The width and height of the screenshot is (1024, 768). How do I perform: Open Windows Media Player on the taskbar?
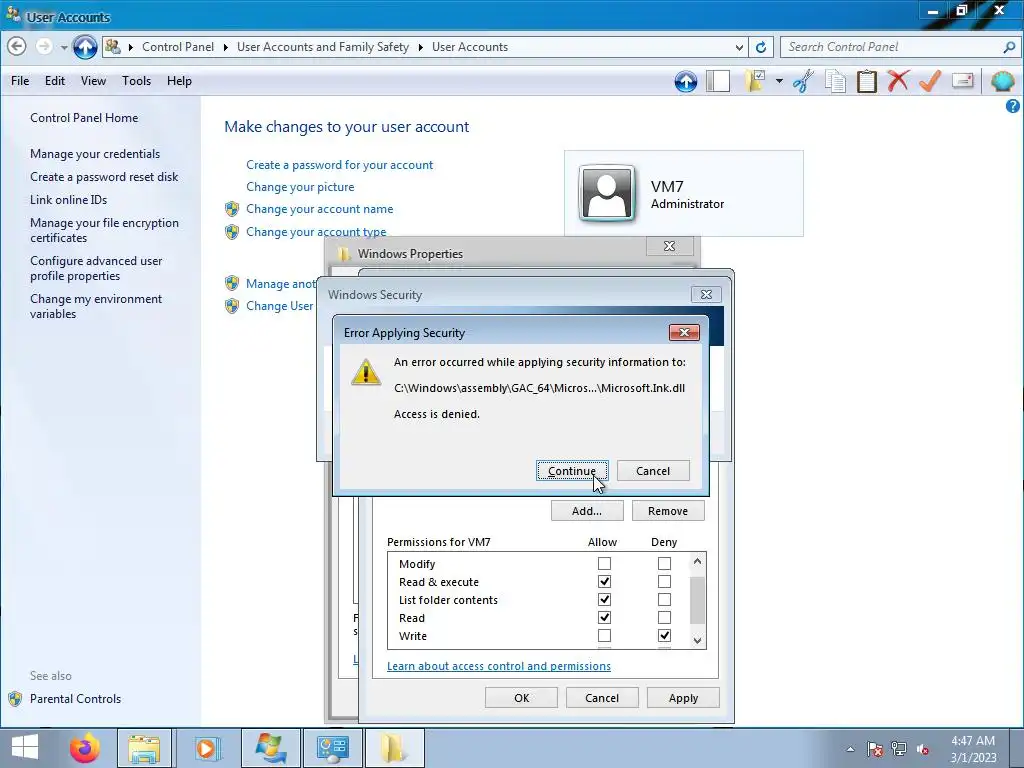(x=206, y=748)
